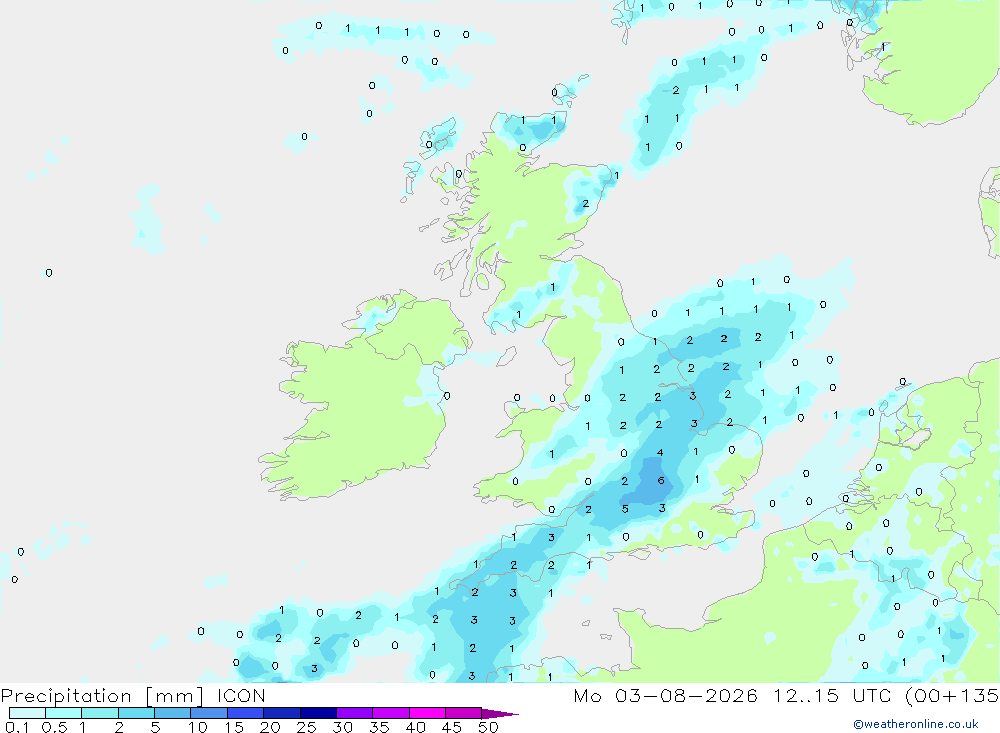Click the 1–2 mm legend color band
This screenshot has width=1000, height=733.
(100, 713)
